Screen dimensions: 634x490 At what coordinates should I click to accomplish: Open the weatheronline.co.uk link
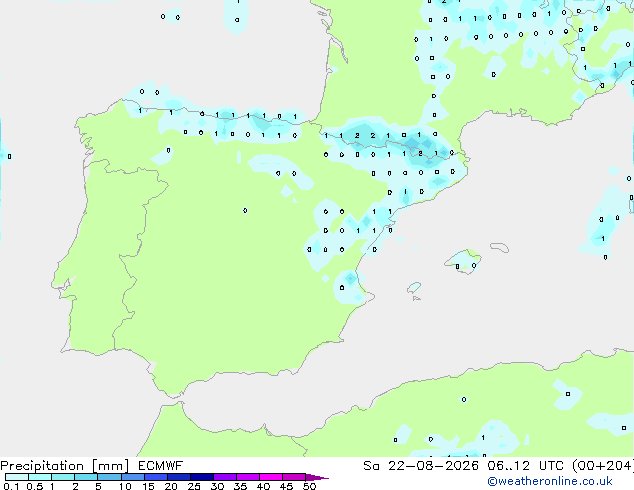(550, 481)
